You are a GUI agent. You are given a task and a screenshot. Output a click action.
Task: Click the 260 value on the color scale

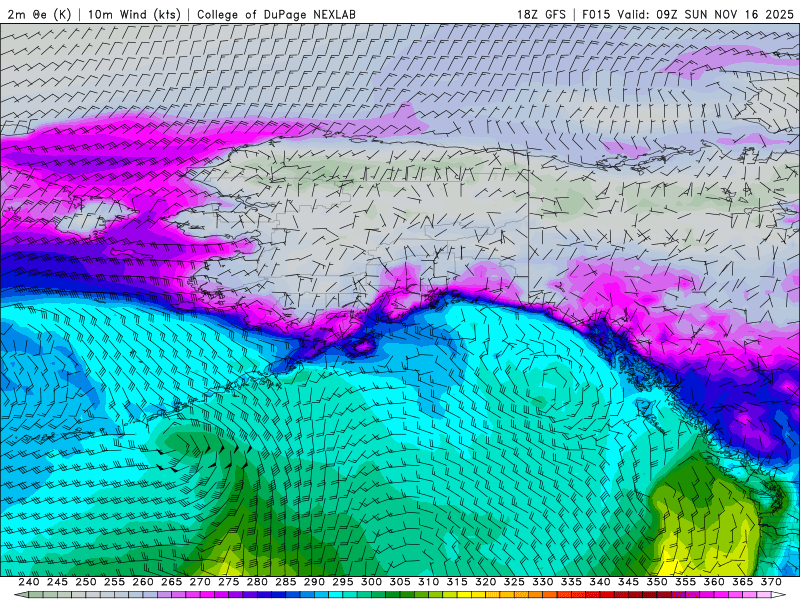(x=143, y=582)
